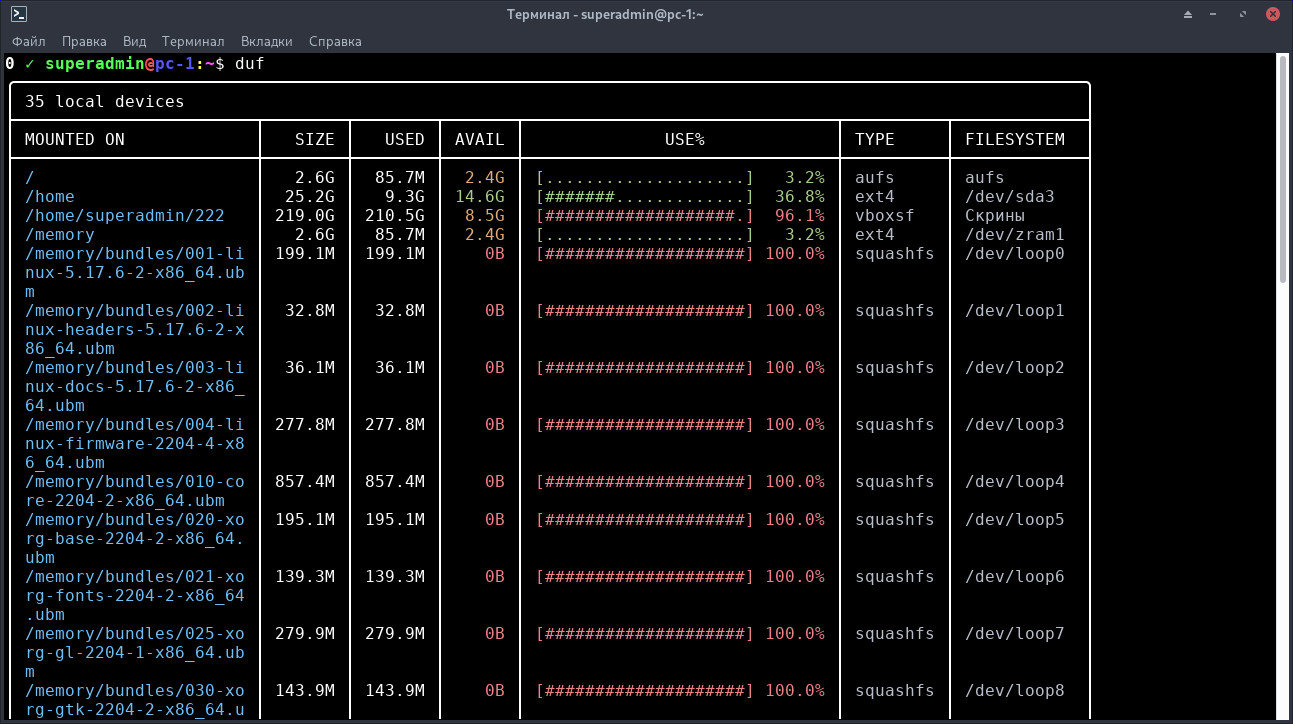Click the terminal icon in the title bar
Screen dimensions: 1293x724
pyautogui.click(x=18, y=14)
